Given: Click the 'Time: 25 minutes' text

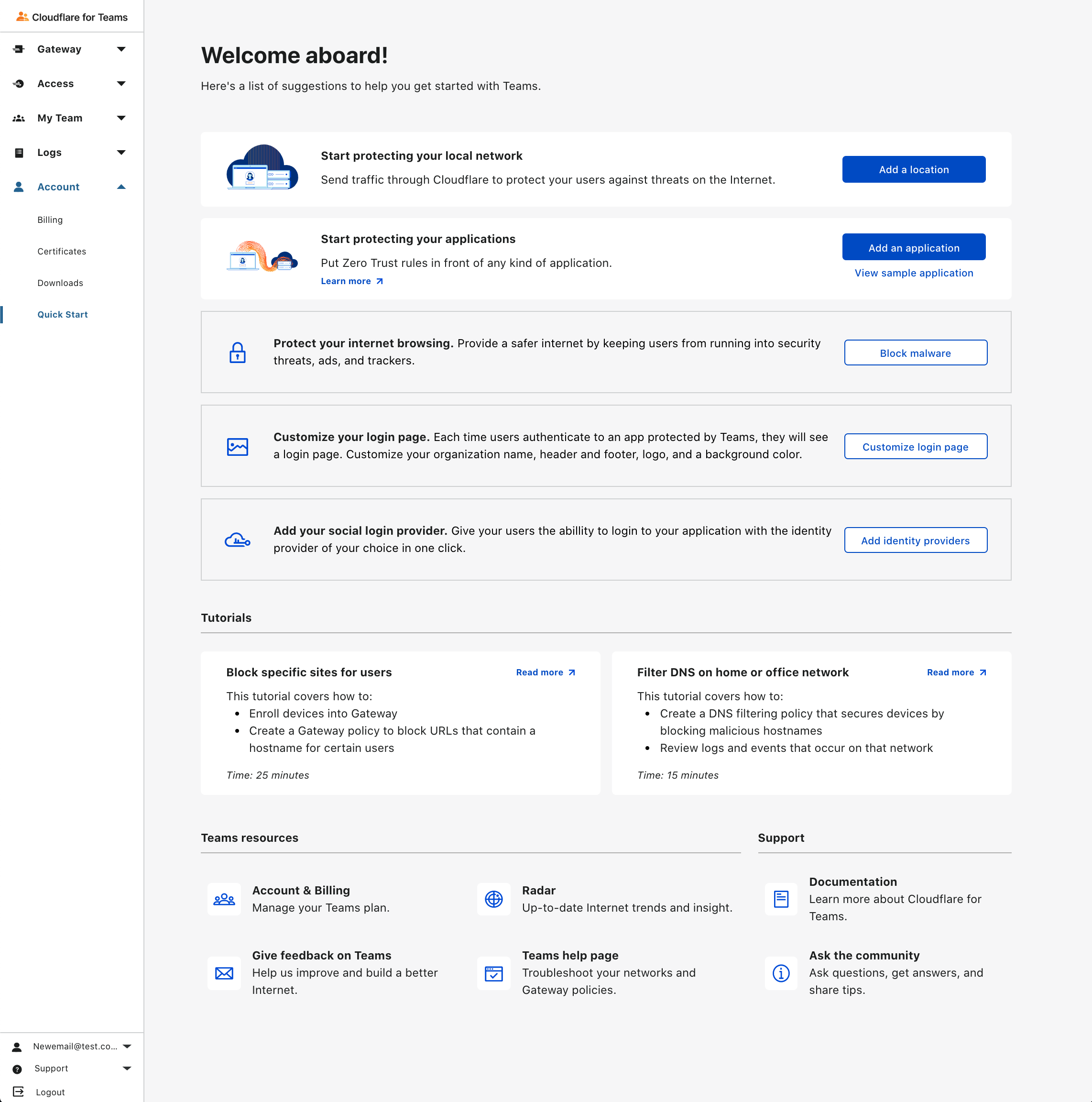Looking at the screenshot, I should [x=267, y=775].
